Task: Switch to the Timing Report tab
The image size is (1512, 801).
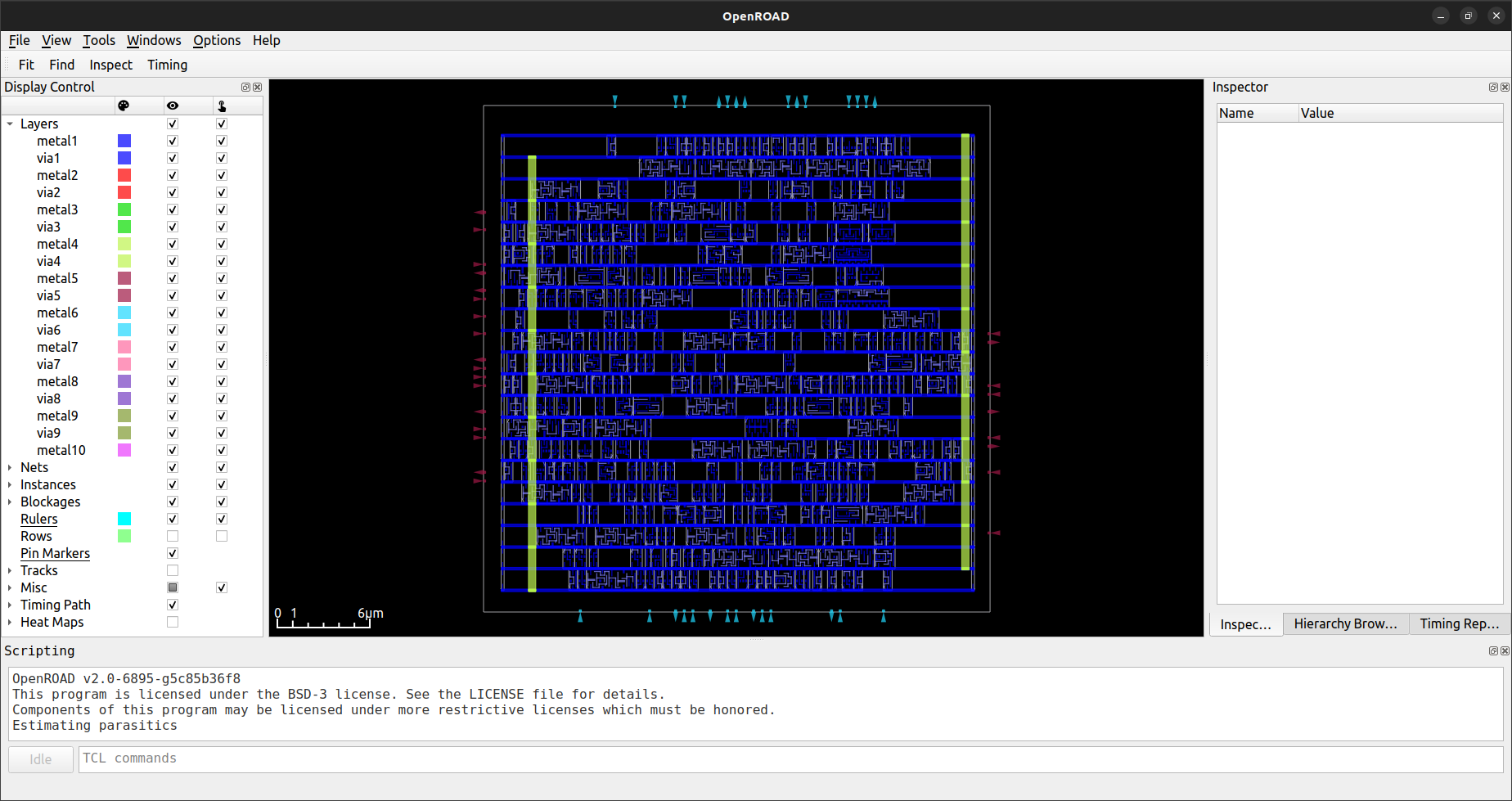Action: click(1459, 623)
